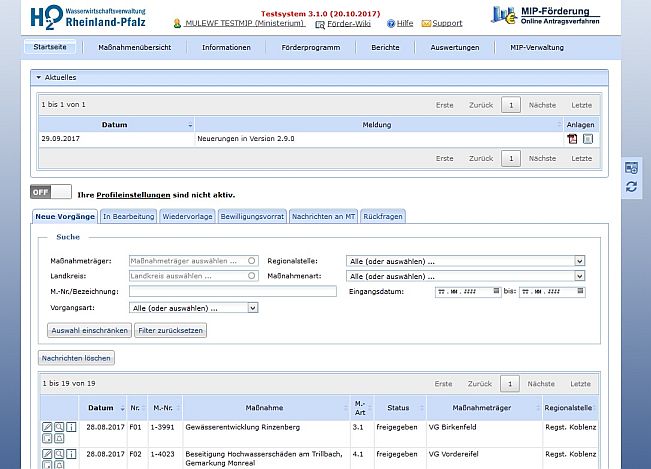Open the Profileinstellungen link

pos(133,195)
